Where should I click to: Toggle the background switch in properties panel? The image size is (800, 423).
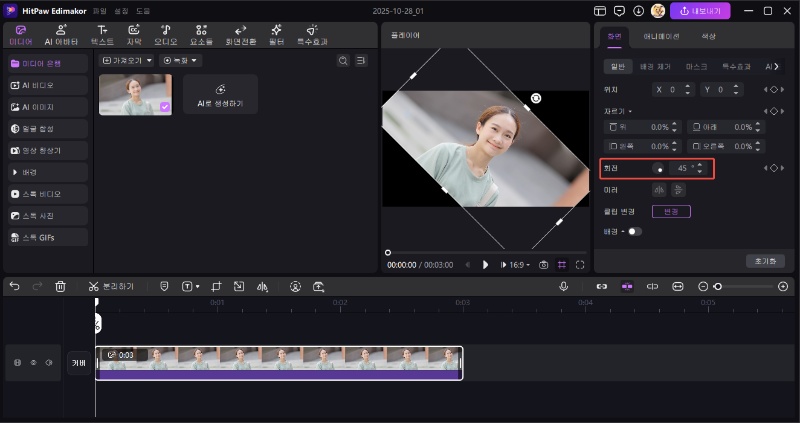click(x=635, y=232)
